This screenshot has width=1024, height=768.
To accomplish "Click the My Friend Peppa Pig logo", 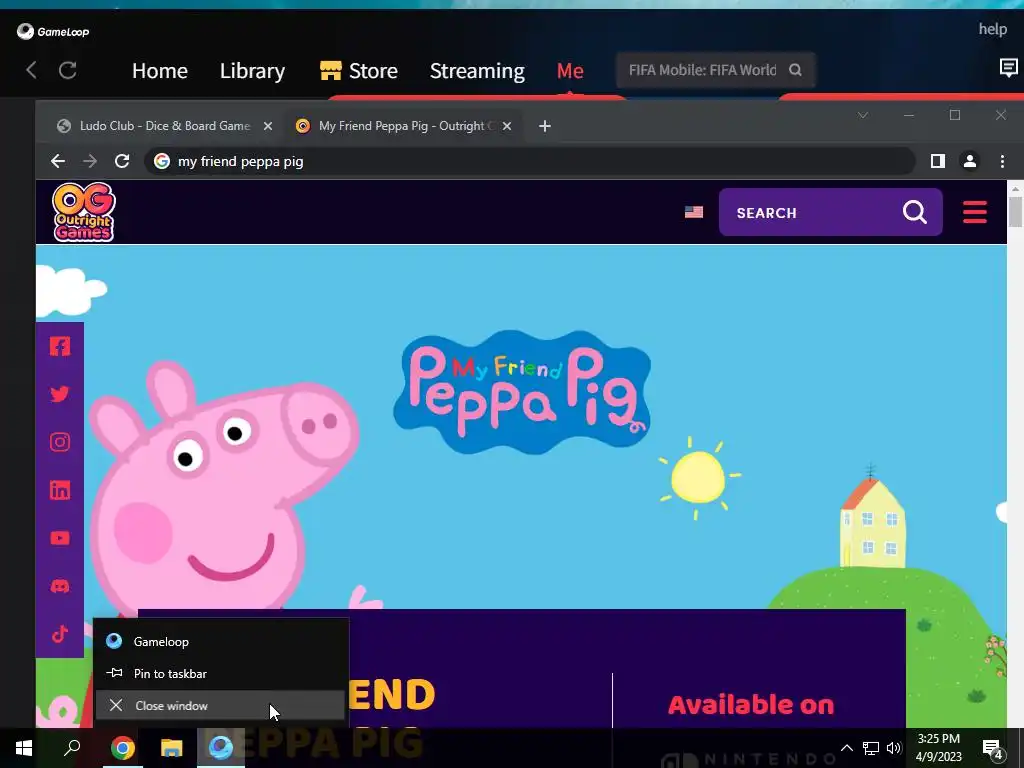I will tap(522, 392).
